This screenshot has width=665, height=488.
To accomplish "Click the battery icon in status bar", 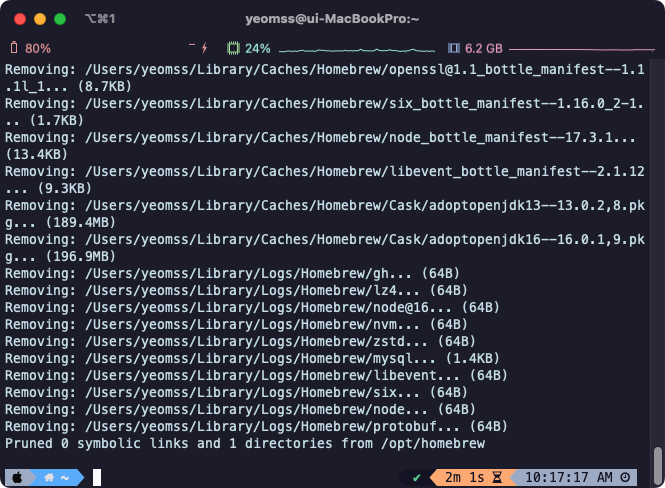I will pos(14,47).
